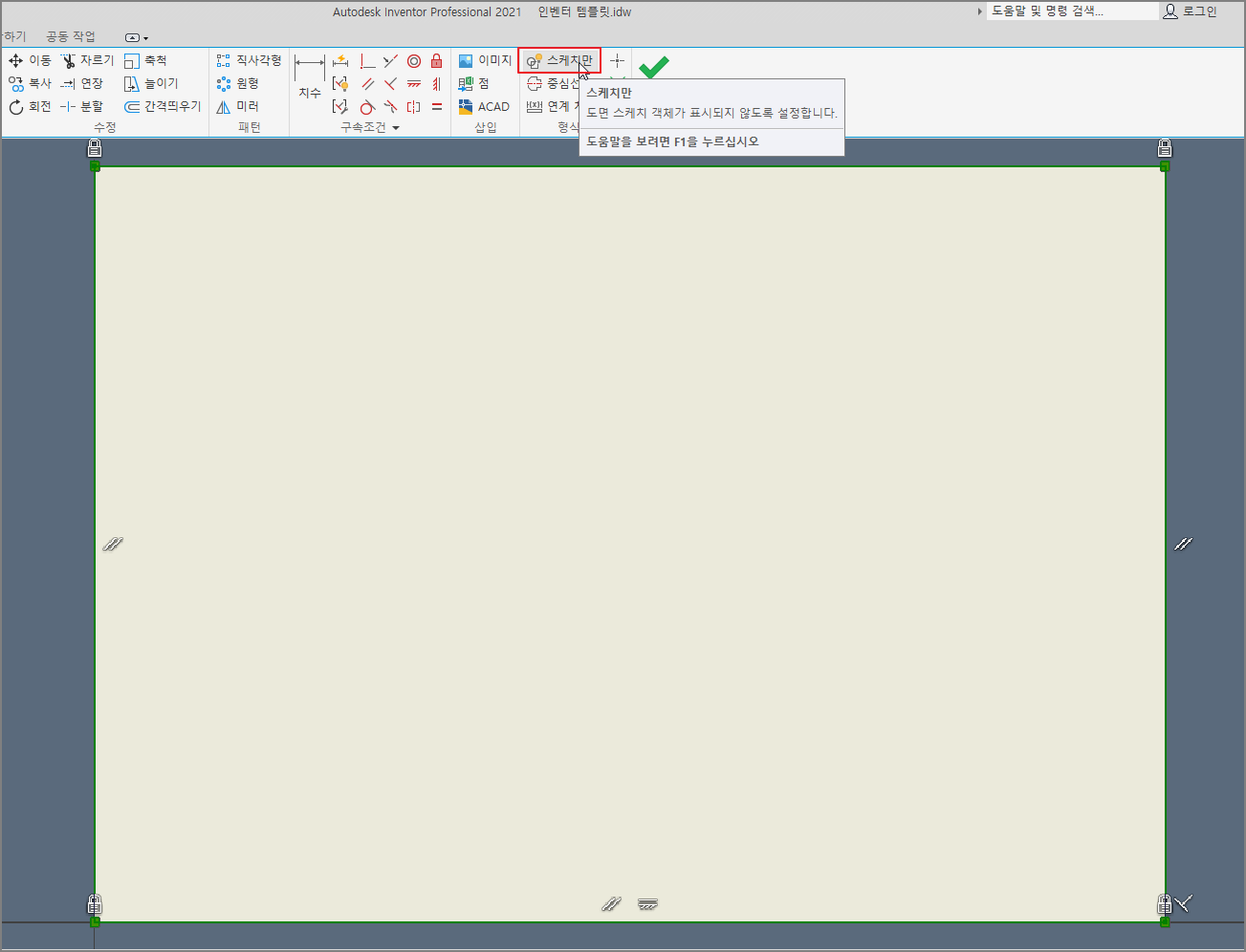Finish sketch with green checkmark
This screenshot has width=1246, height=952.
pyautogui.click(x=654, y=67)
